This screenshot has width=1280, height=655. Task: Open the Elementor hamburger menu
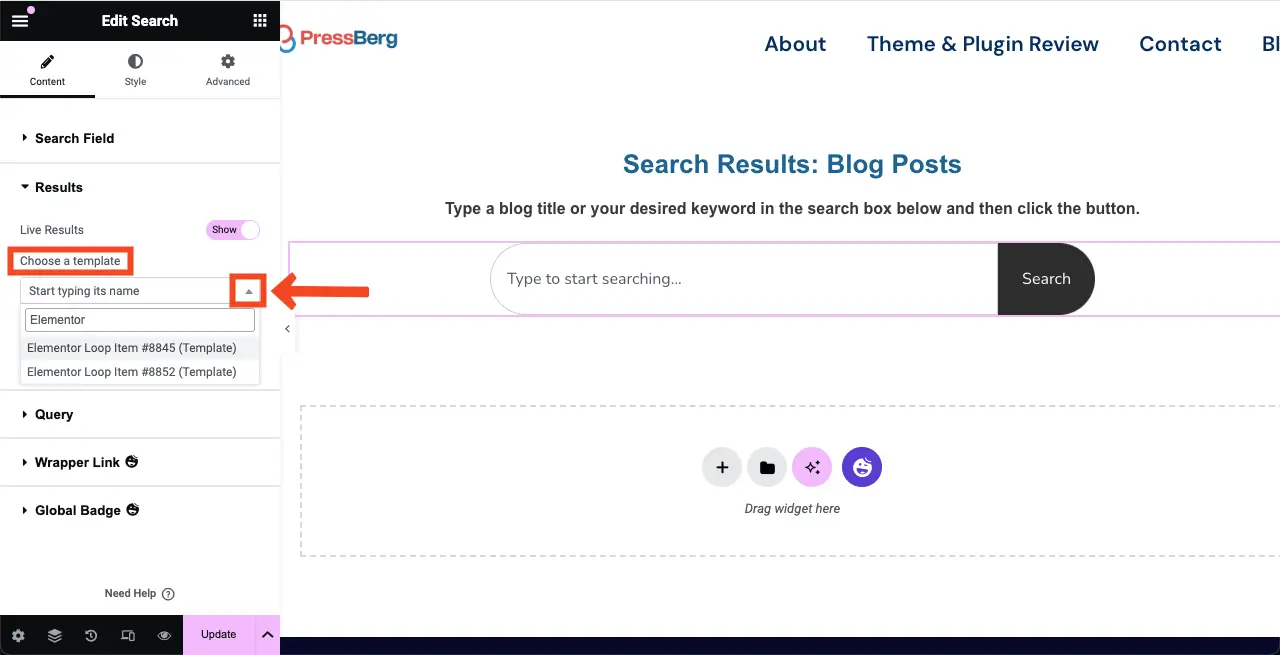pos(20,20)
